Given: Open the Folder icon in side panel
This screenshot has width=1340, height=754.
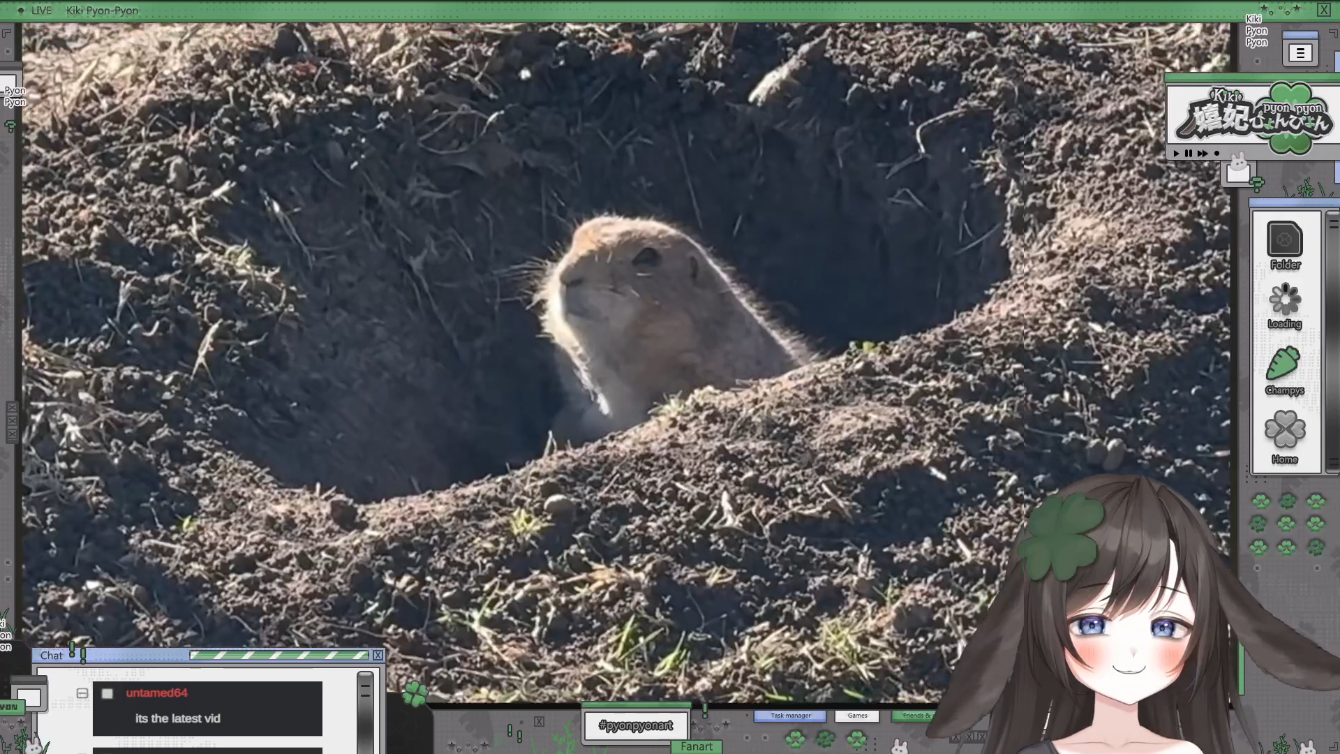Looking at the screenshot, I should pos(1285,240).
